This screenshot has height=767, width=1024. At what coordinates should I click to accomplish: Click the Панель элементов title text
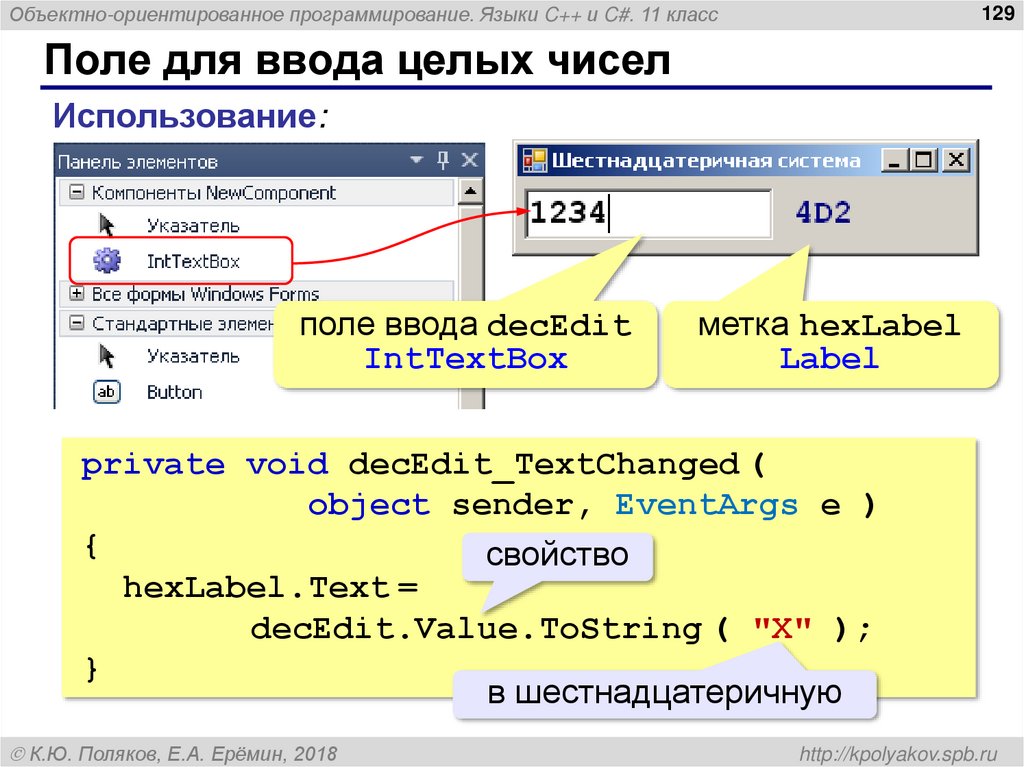[137, 161]
